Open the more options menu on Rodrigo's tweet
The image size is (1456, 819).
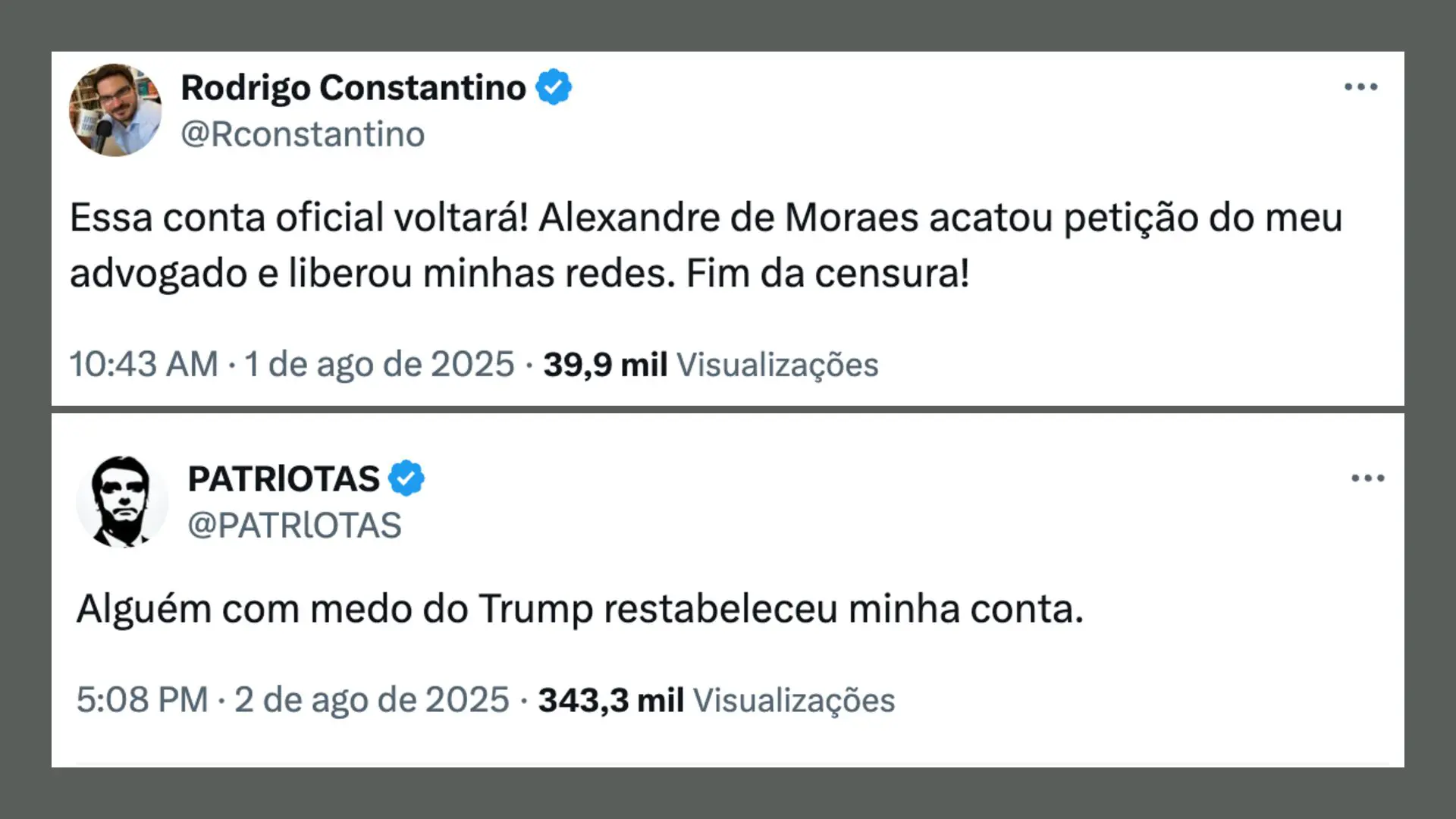1361,86
